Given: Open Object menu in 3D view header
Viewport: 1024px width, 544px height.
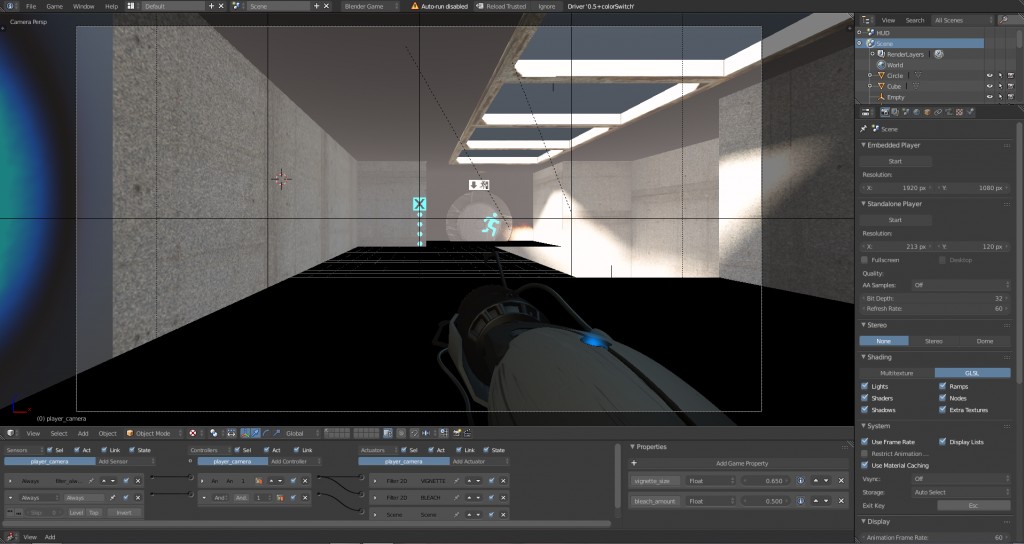Looking at the screenshot, I should tap(107, 433).
